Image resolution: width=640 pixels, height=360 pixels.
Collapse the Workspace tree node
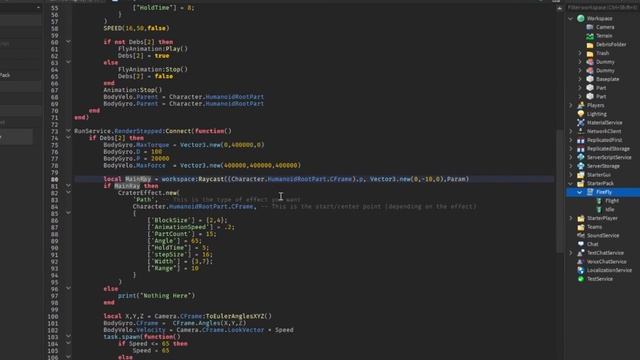[571, 18]
